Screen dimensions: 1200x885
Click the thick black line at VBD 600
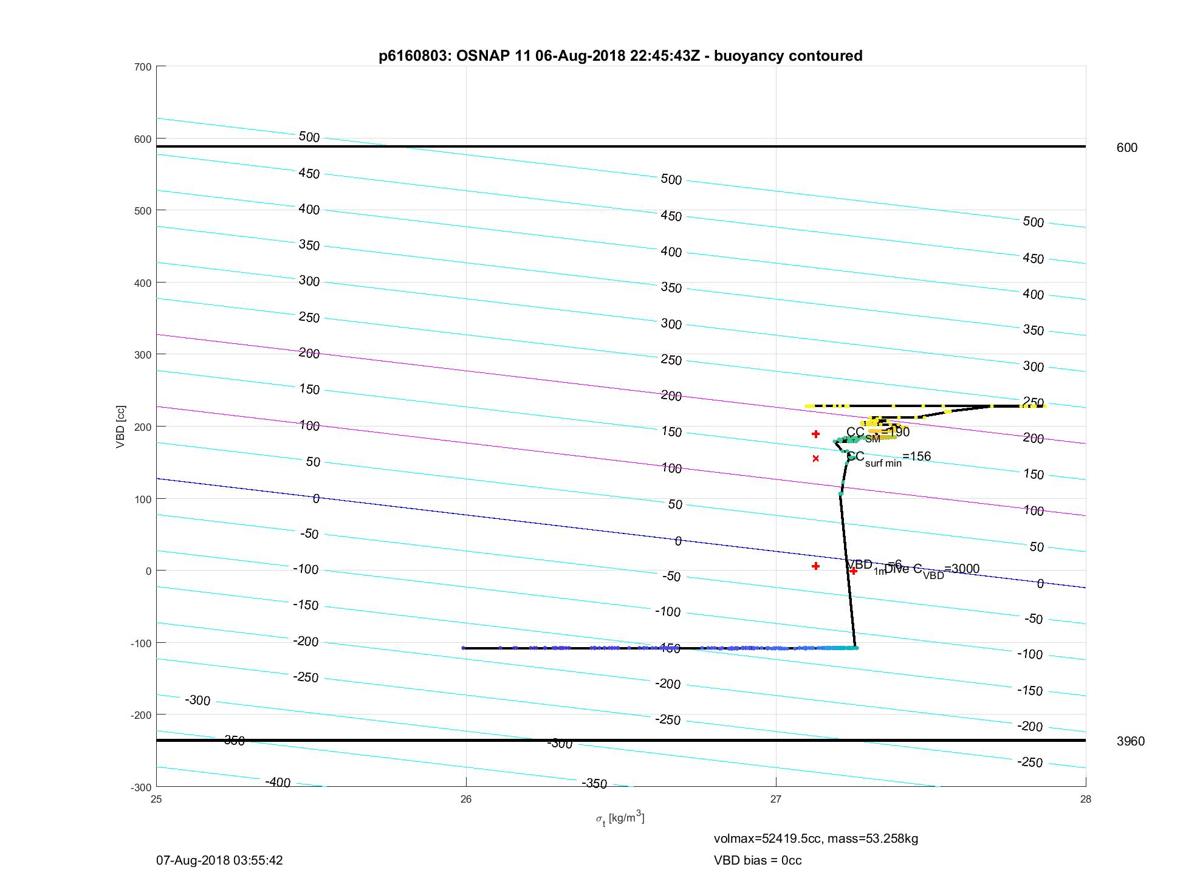(620, 147)
